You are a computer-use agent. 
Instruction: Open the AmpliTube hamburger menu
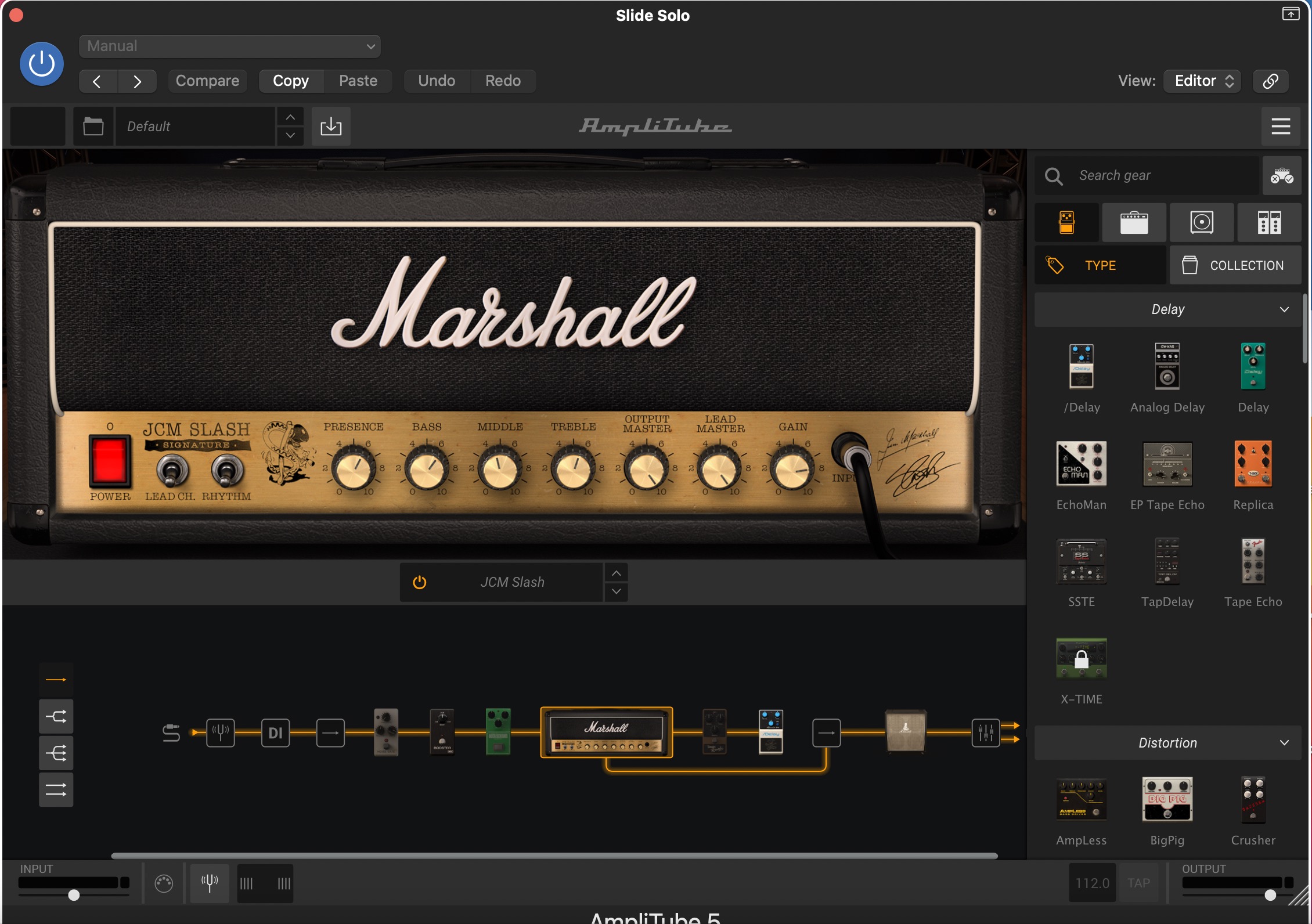(1281, 126)
